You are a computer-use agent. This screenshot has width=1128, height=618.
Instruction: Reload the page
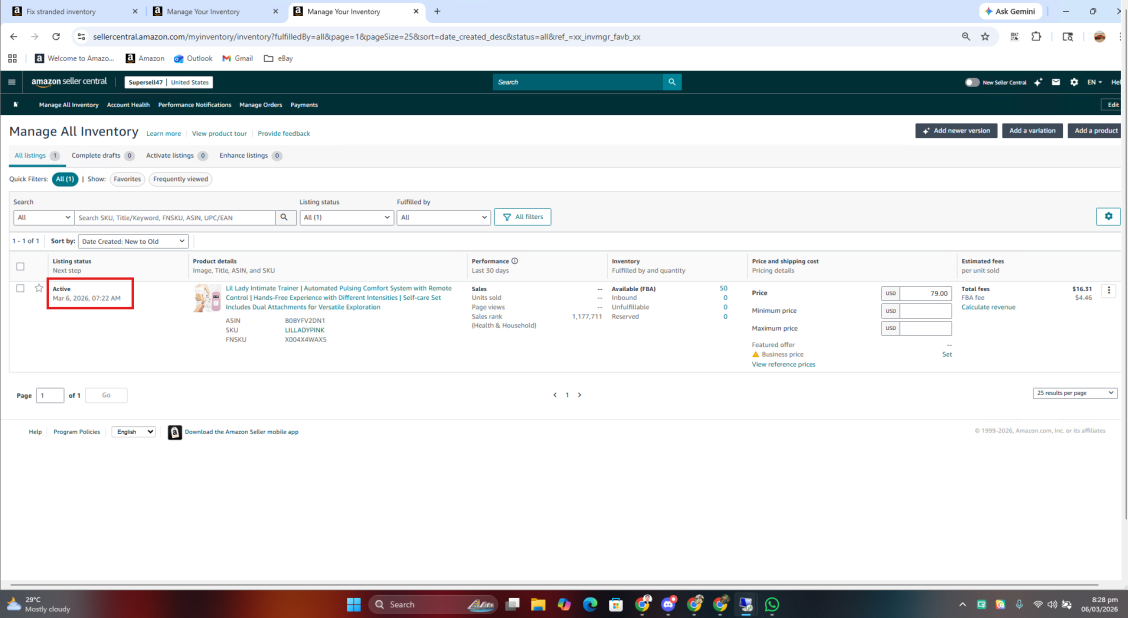pyautogui.click(x=55, y=37)
